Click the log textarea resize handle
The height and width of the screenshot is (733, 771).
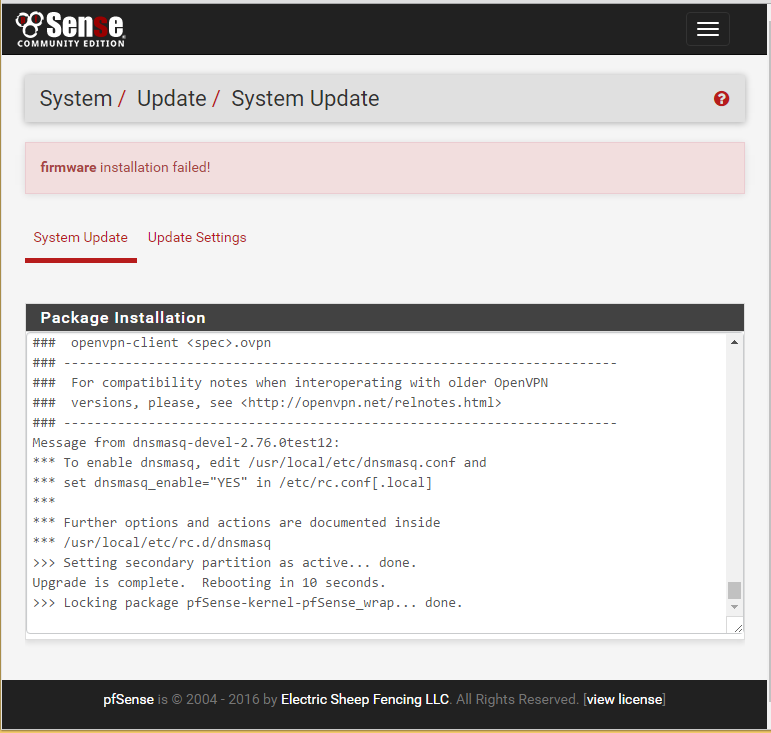pos(737,626)
